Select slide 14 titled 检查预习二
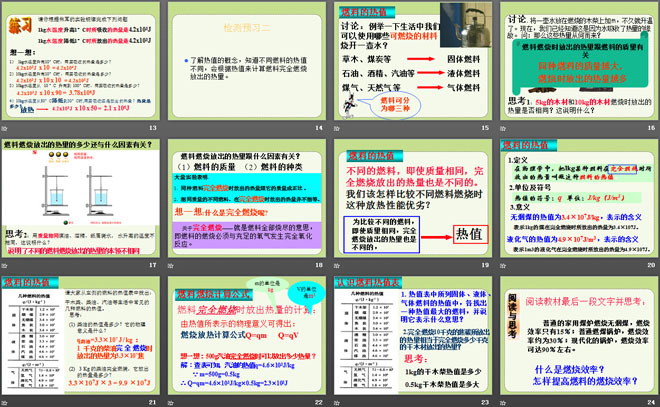 247,62
